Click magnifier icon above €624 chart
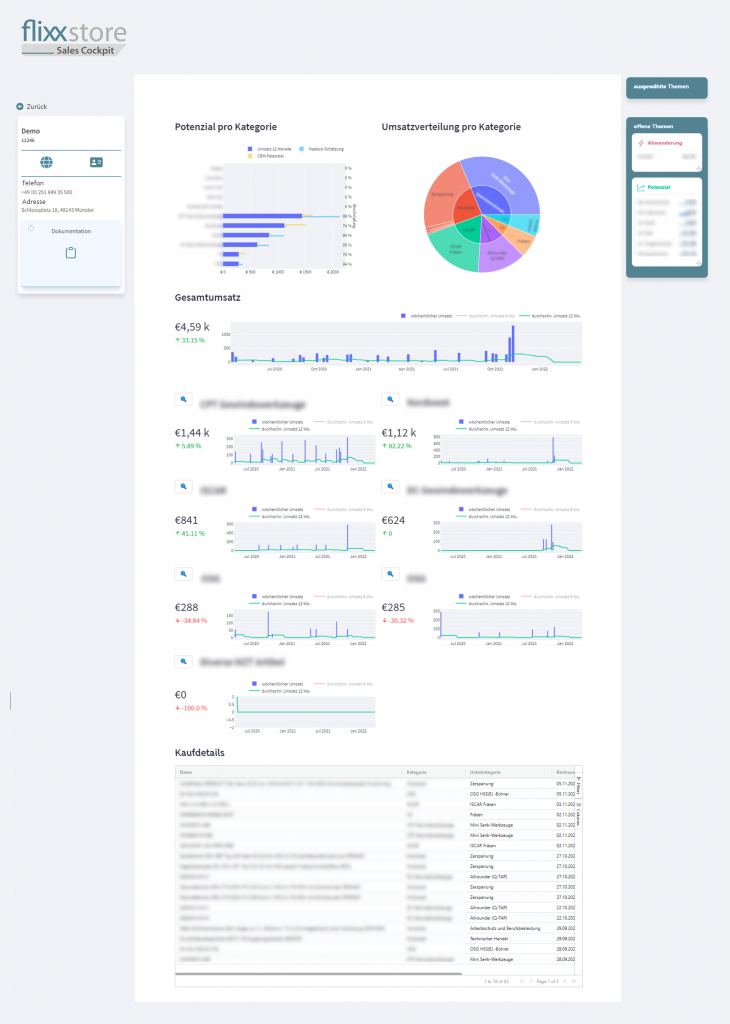Image resolution: width=730 pixels, height=1024 pixels. (391, 487)
